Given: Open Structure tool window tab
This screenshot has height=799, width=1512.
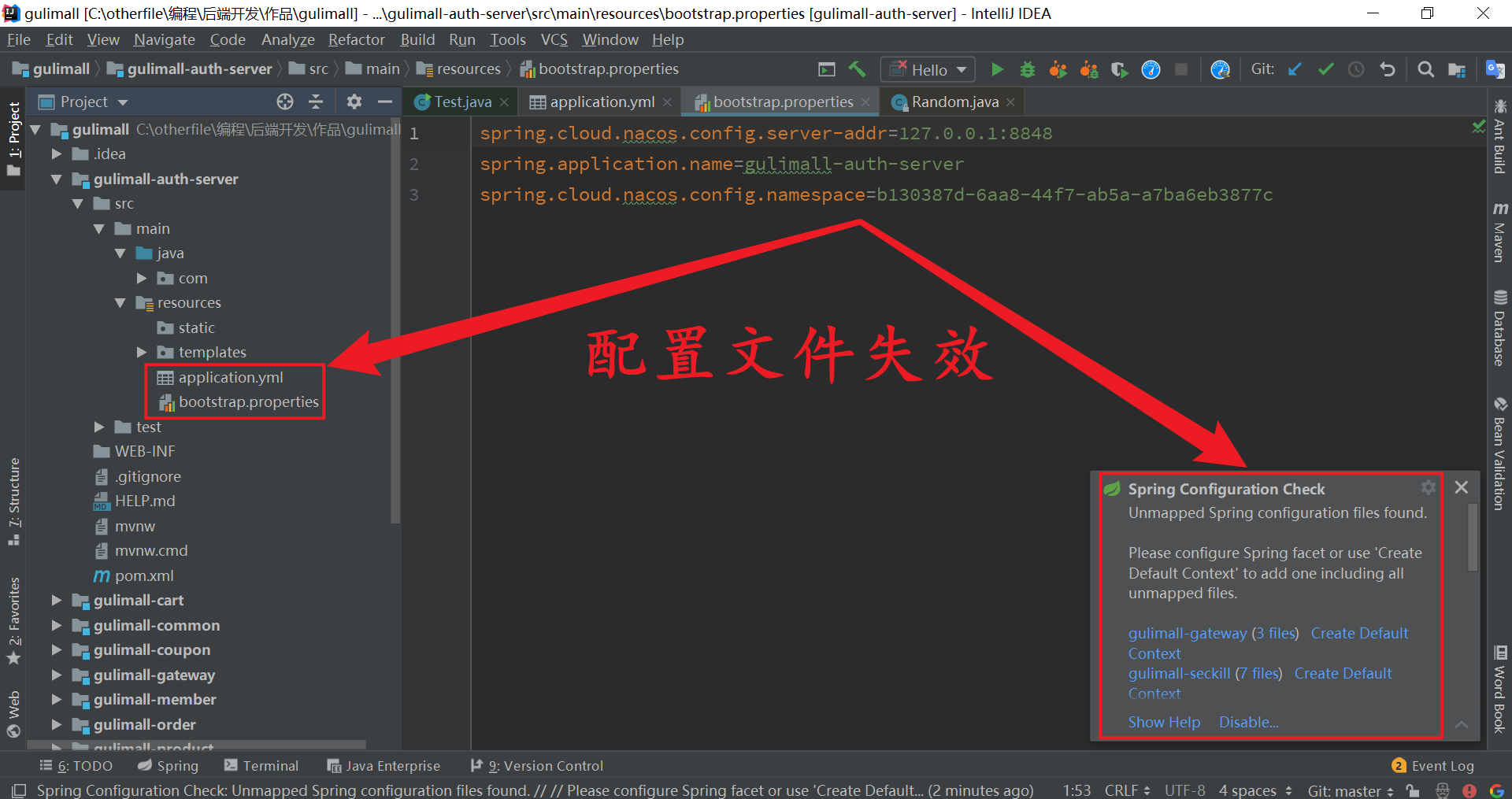Looking at the screenshot, I should click(13, 501).
